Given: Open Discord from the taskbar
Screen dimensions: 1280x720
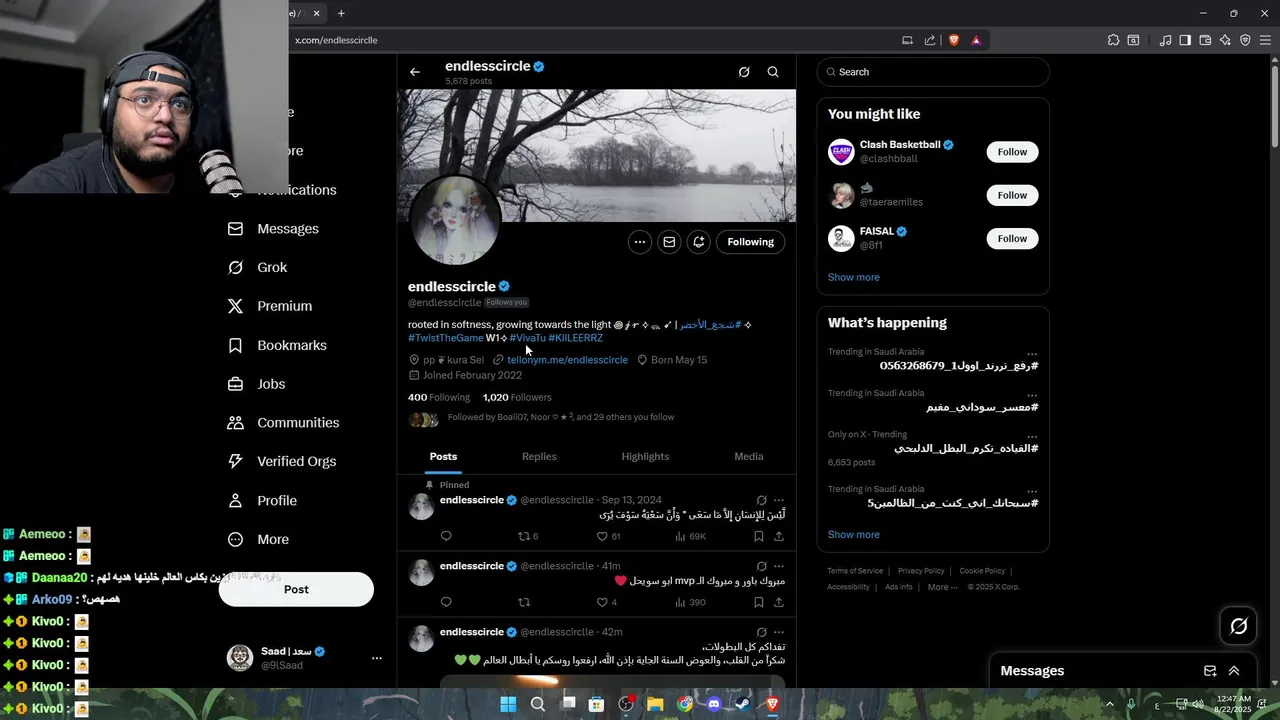Looking at the screenshot, I should pyautogui.click(x=713, y=704).
